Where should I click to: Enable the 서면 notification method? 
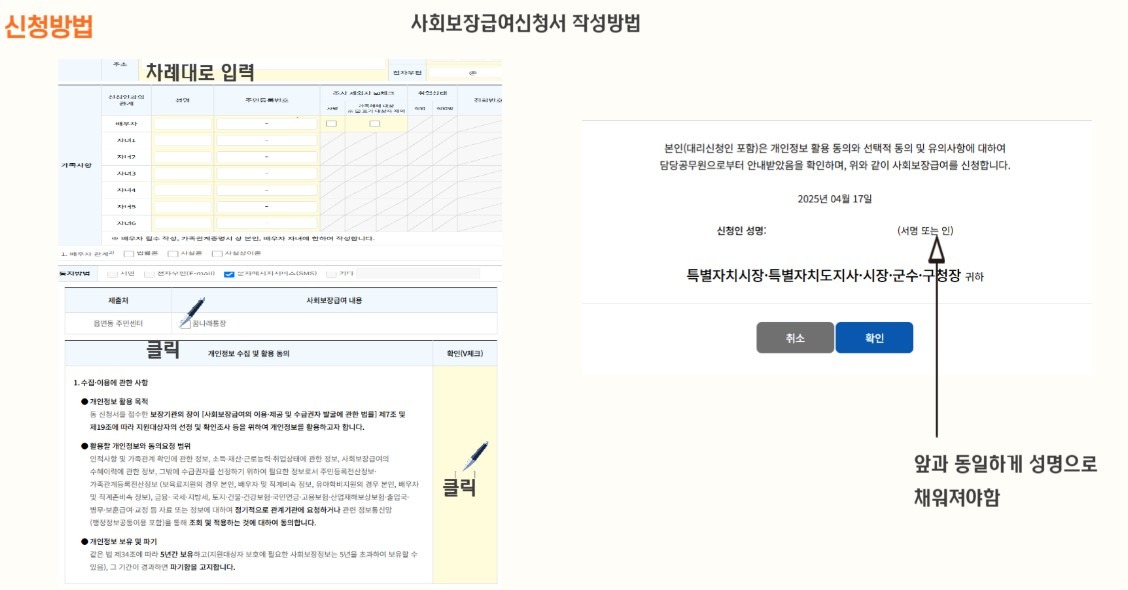tap(110, 273)
